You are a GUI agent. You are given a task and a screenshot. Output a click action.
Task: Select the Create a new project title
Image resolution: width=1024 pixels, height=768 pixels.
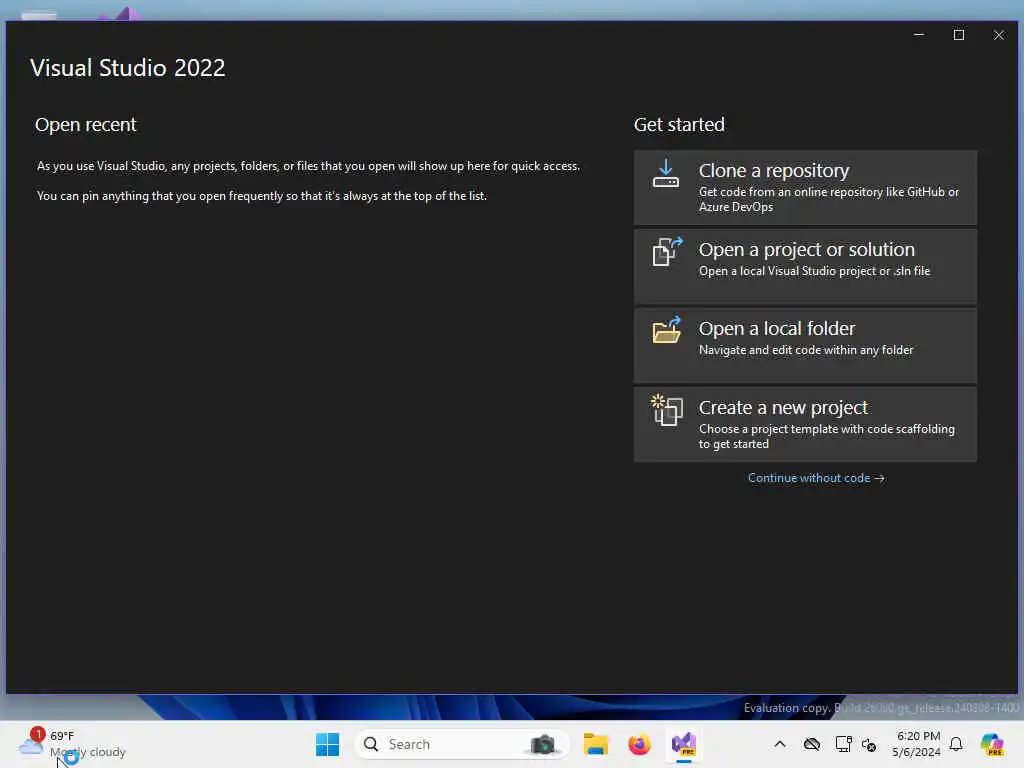pyautogui.click(x=783, y=408)
